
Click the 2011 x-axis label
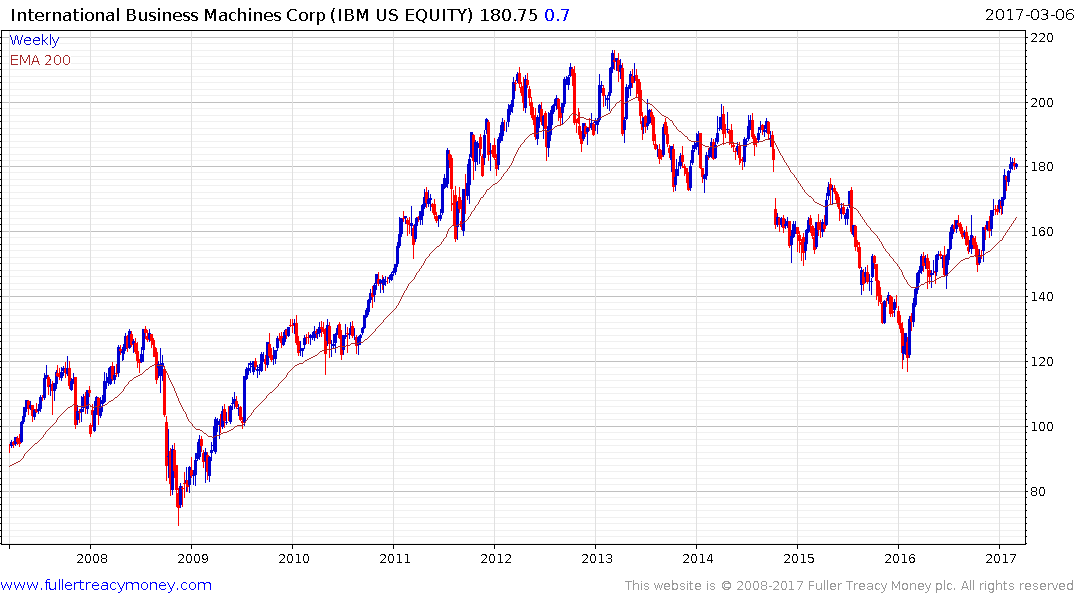coord(395,558)
